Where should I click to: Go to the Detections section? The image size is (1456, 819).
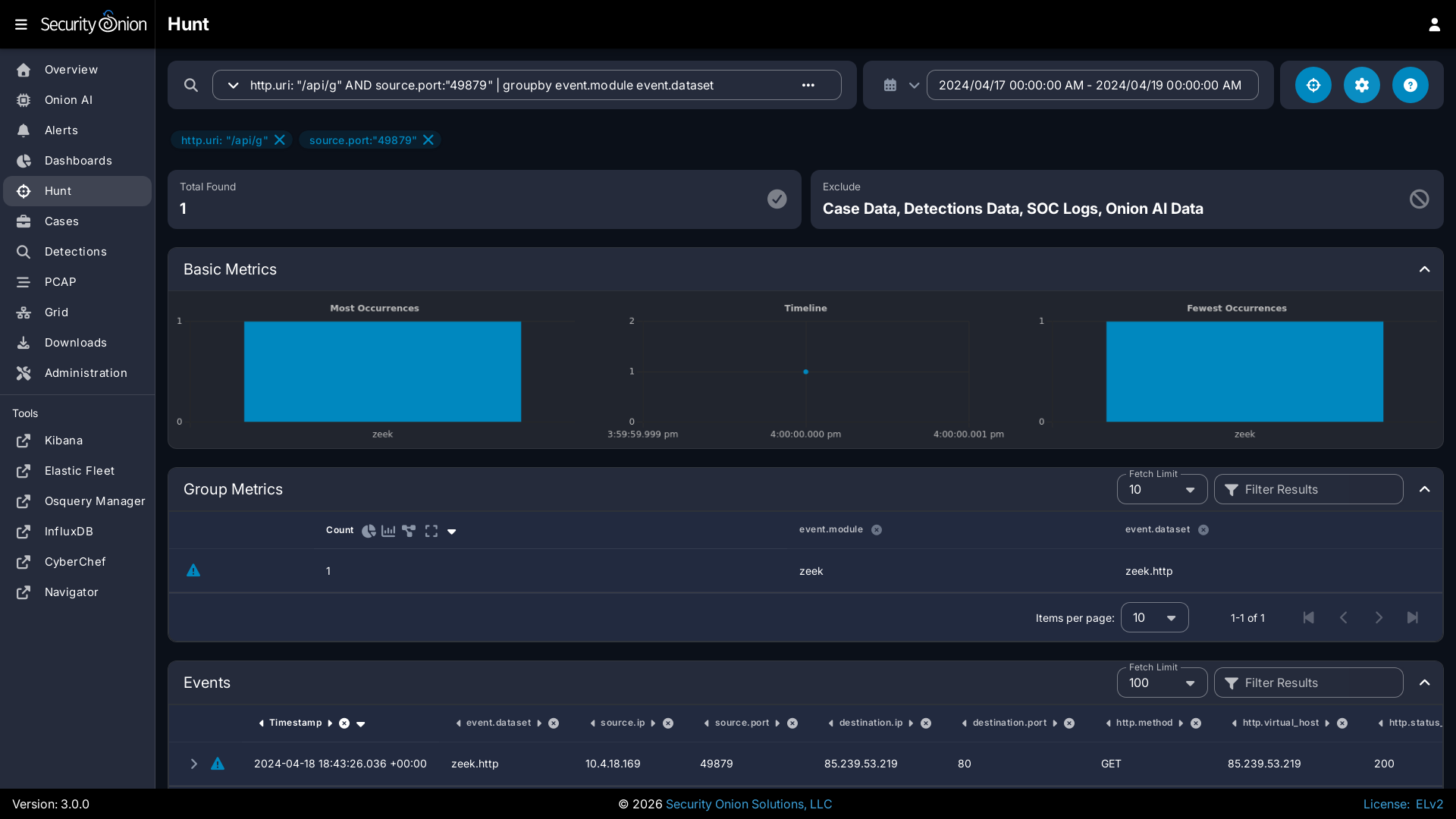click(x=75, y=252)
